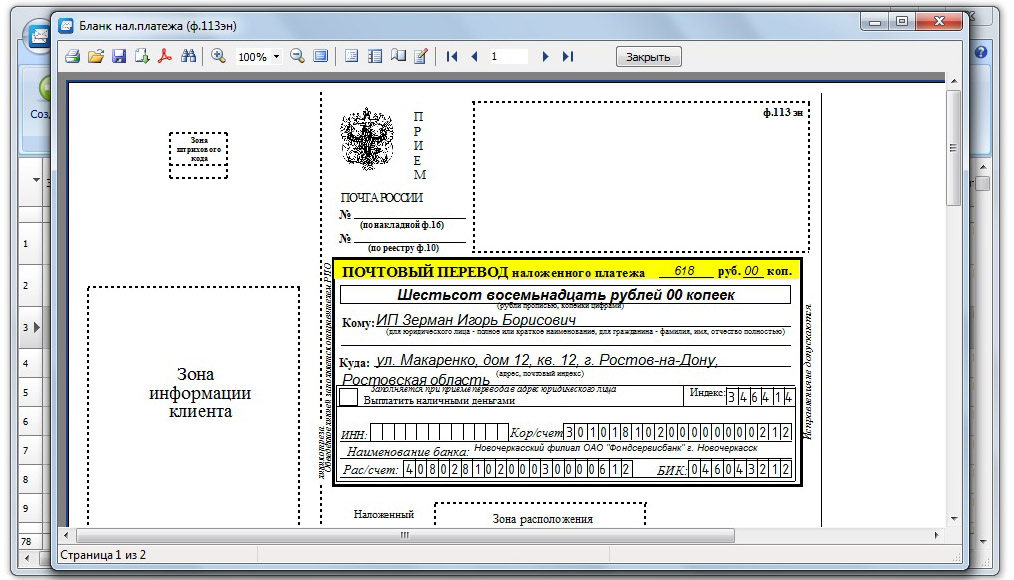The width and height of the screenshot is (1014, 580).
Task: Edit the page with the pencil icon
Action: click(x=420, y=56)
